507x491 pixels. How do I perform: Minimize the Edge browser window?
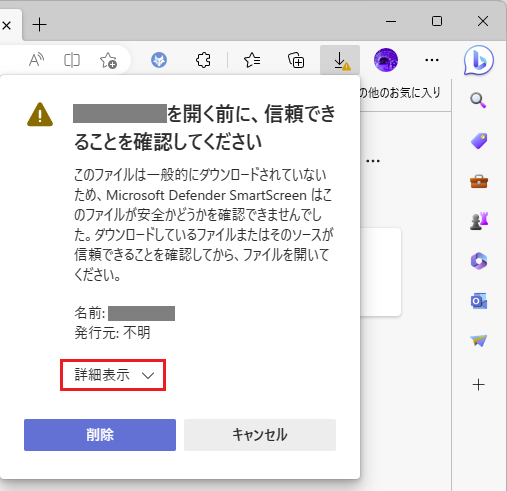tap(391, 21)
